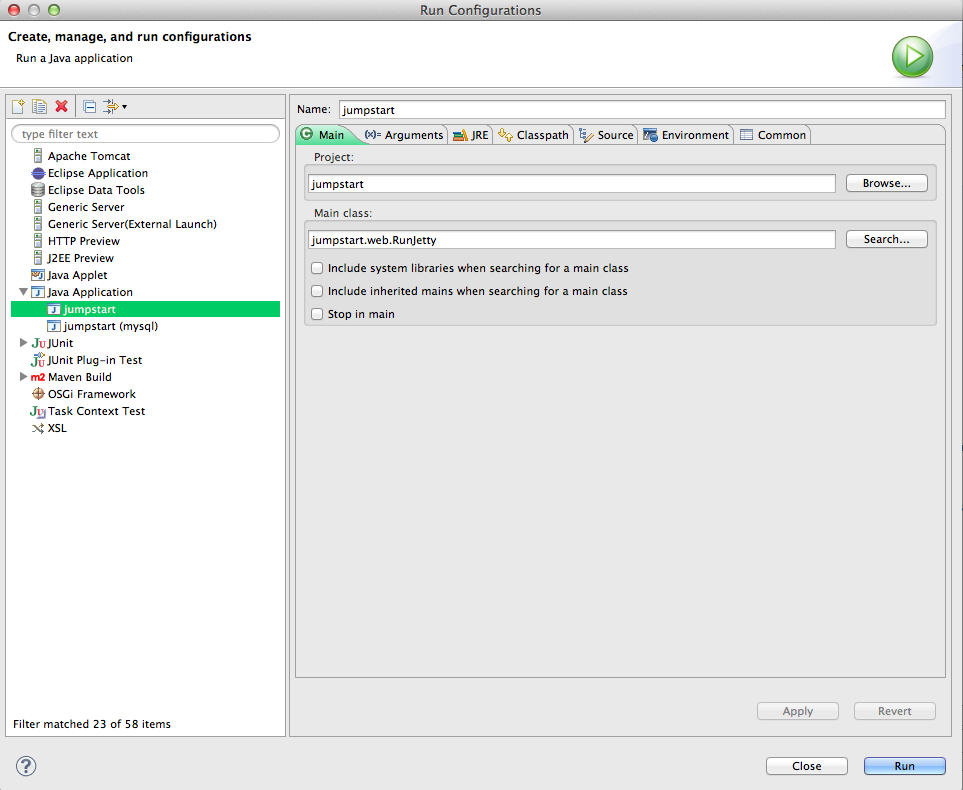Screen dimensions: 963x790
Task: Click the configuration Name field
Action: point(642,109)
